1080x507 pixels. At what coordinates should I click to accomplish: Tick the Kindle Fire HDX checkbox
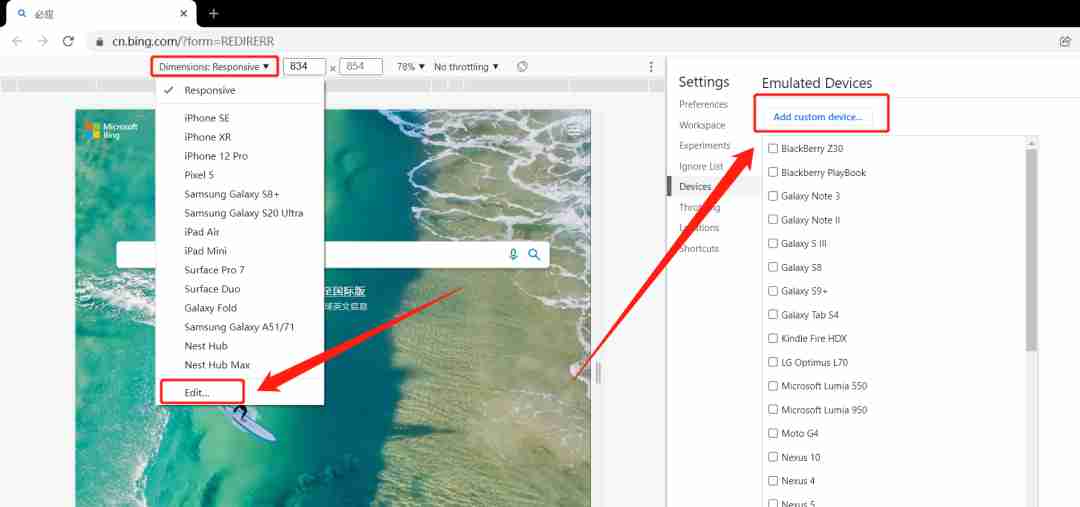point(773,338)
